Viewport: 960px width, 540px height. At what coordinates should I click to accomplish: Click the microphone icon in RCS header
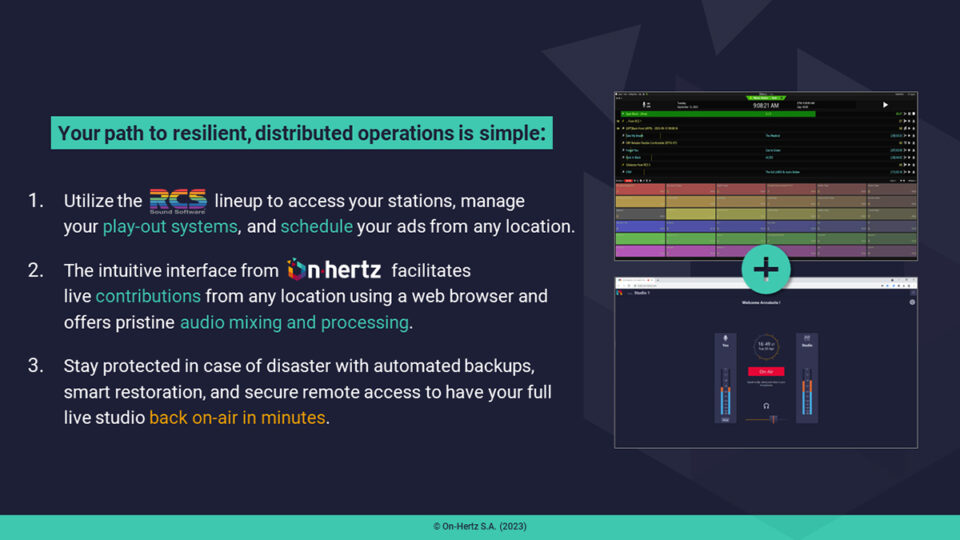click(643, 105)
